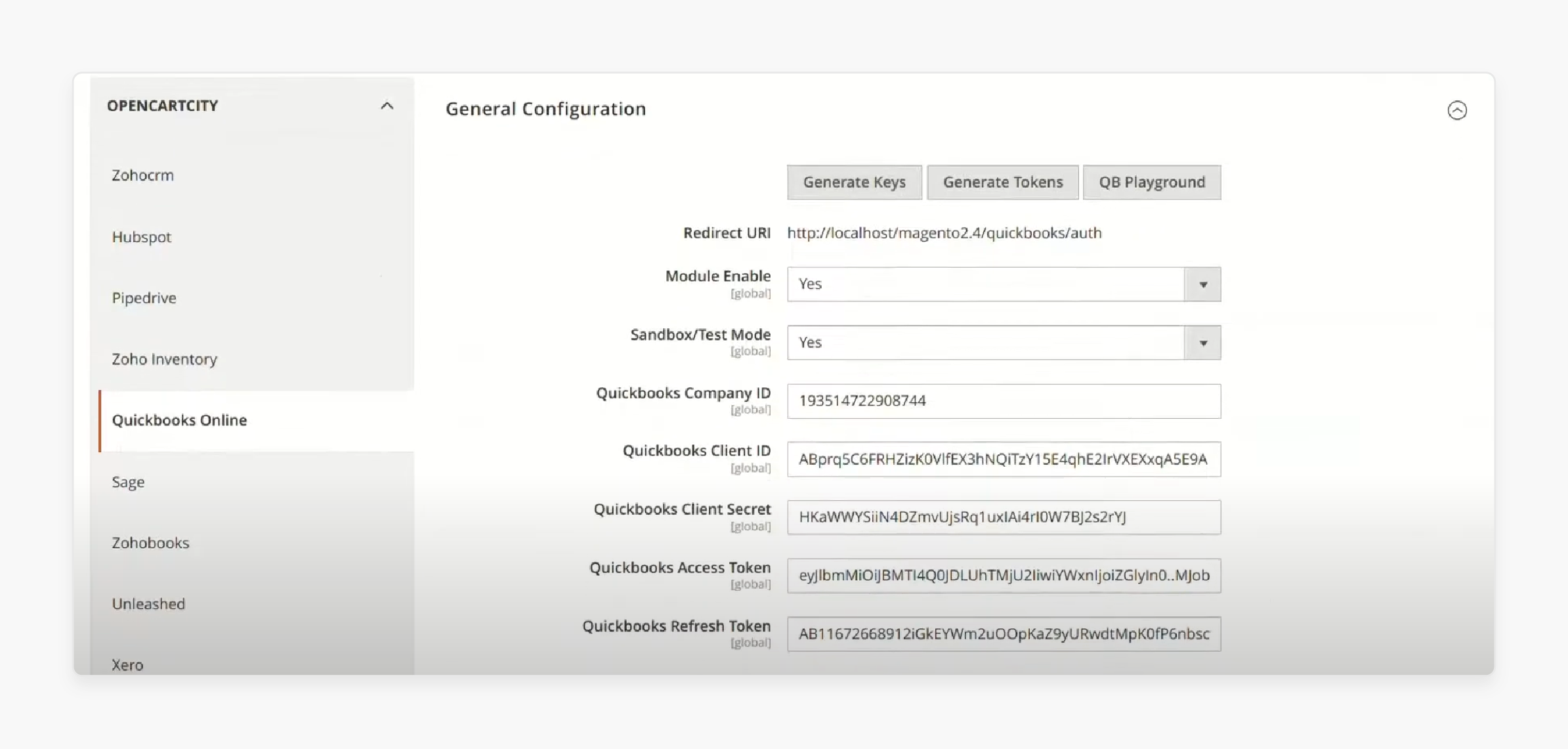Open the Unleashed settings page

(148, 604)
